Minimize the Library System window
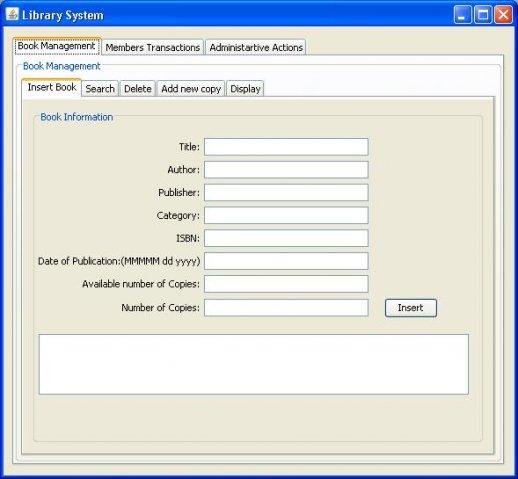518x479 pixels. click(463, 15)
